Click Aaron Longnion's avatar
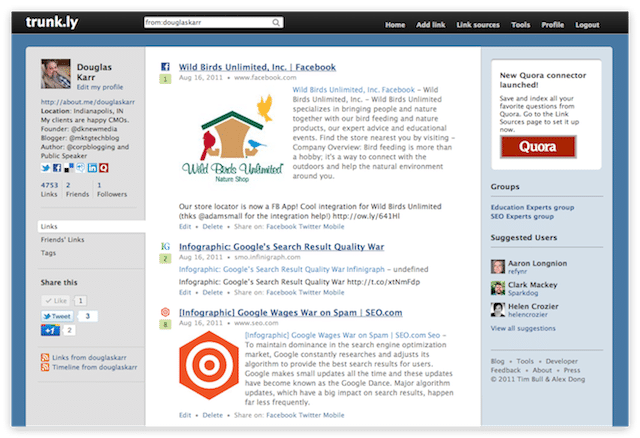The image size is (640, 438). click(498, 267)
